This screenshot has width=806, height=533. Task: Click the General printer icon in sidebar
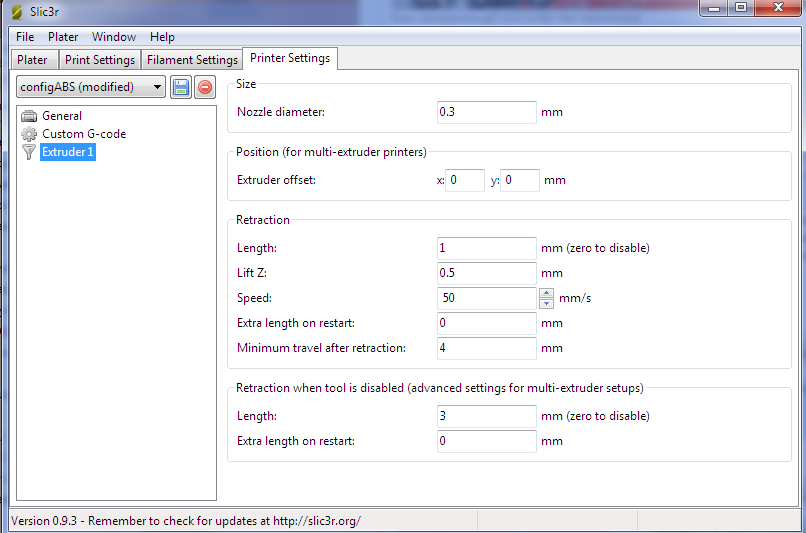click(x=29, y=116)
